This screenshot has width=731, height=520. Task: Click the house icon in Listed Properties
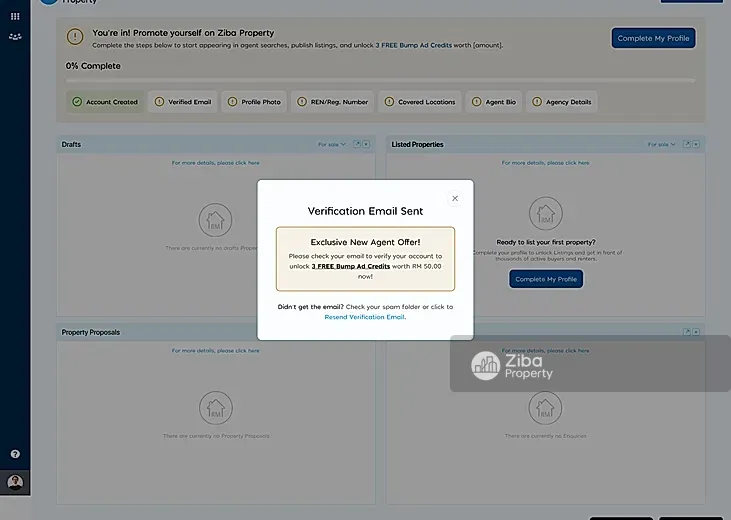pyautogui.click(x=545, y=214)
